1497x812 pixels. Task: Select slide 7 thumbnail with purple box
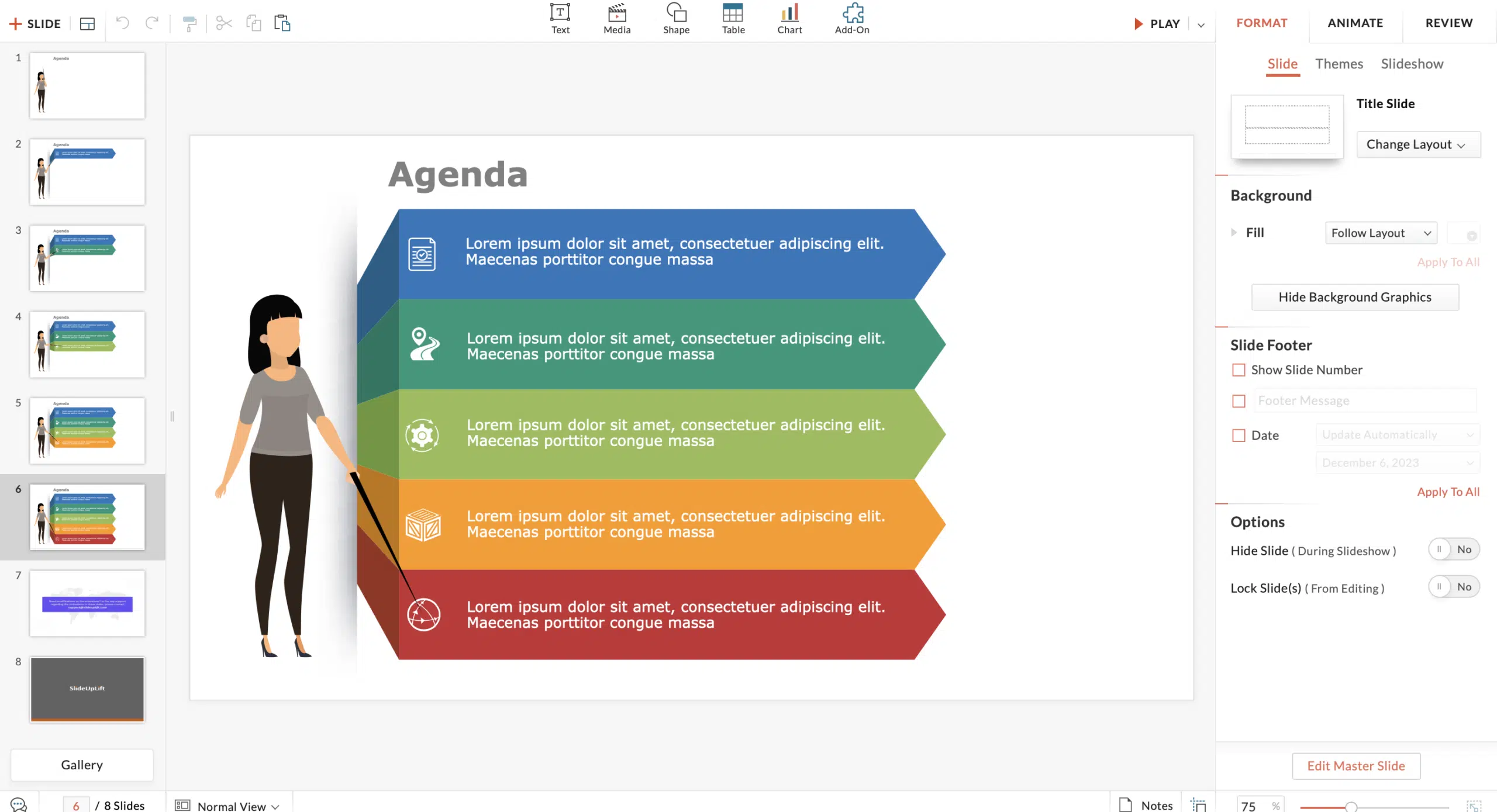click(87, 603)
